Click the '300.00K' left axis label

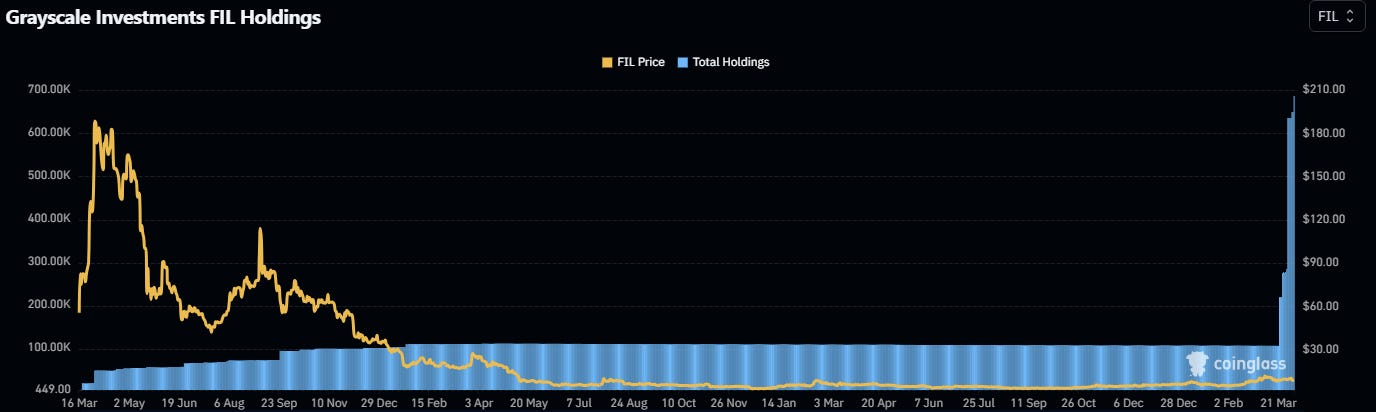[x=49, y=262]
